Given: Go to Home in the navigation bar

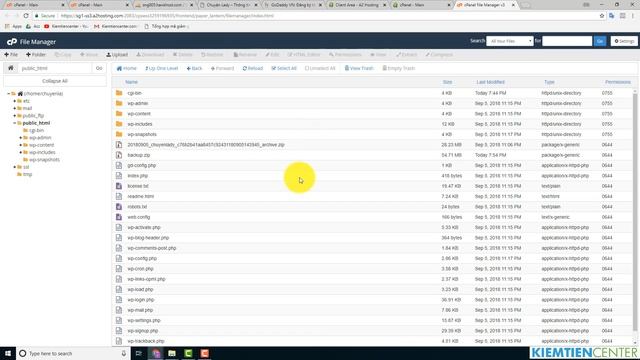Looking at the screenshot, I should pos(127,68).
